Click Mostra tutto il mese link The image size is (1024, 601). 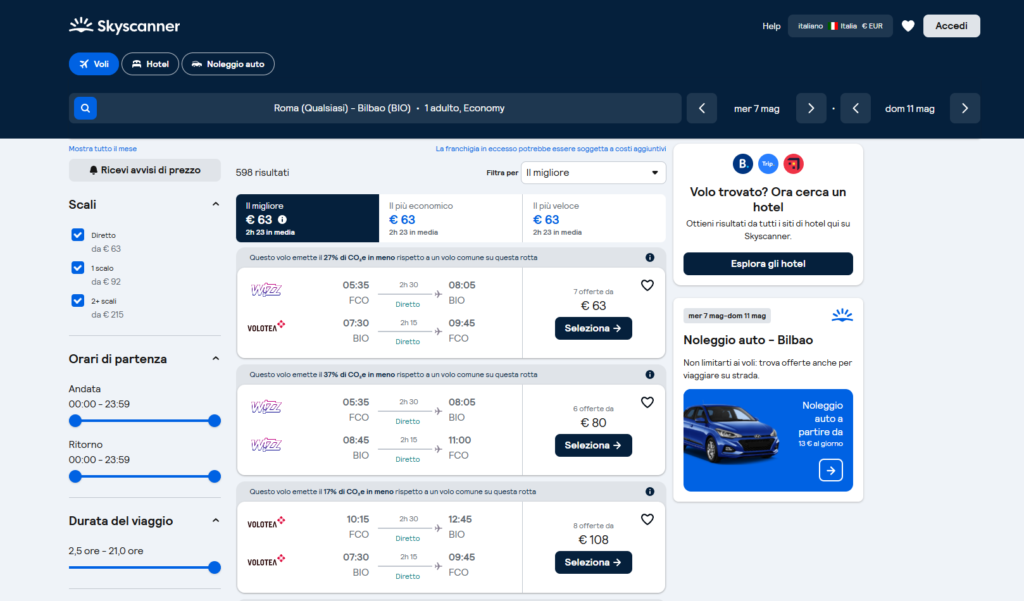click(x=103, y=149)
